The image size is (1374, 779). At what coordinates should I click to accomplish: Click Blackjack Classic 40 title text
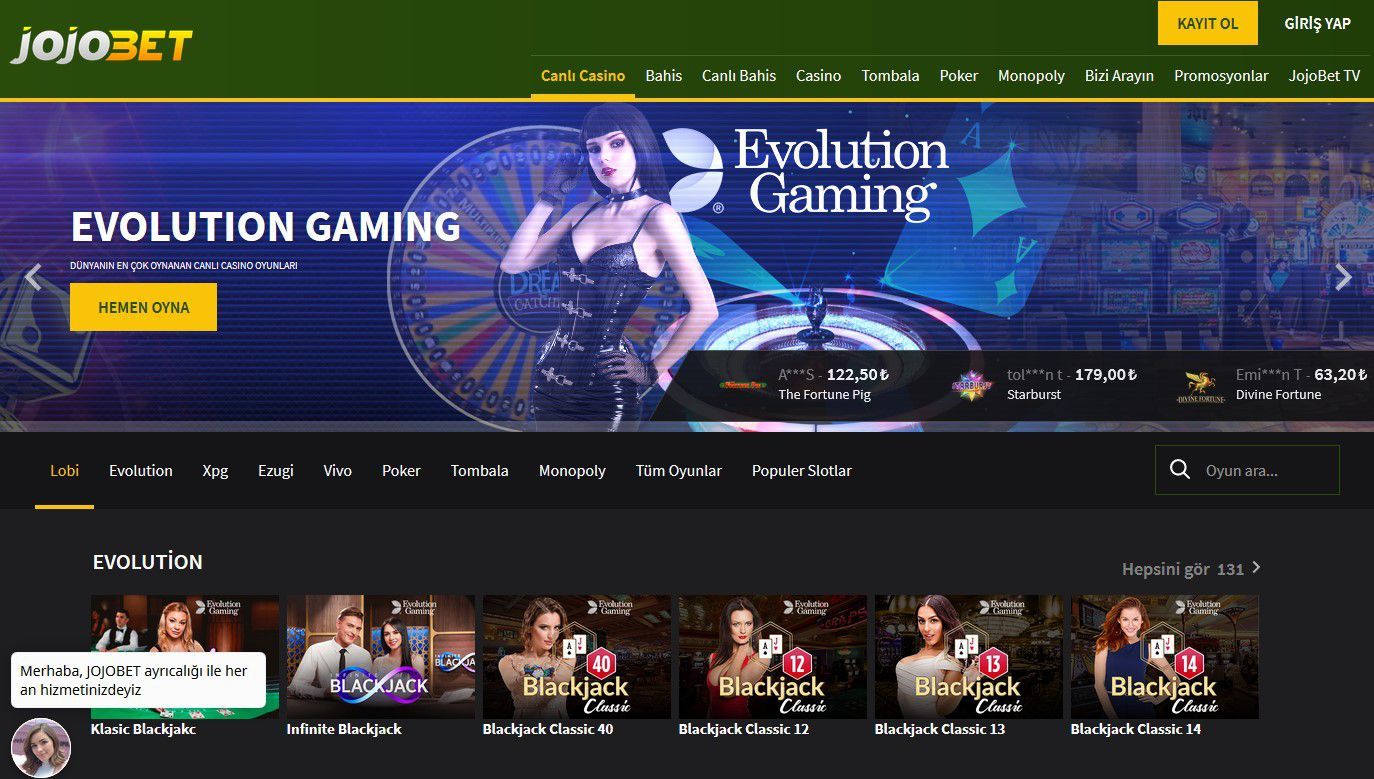(x=548, y=729)
